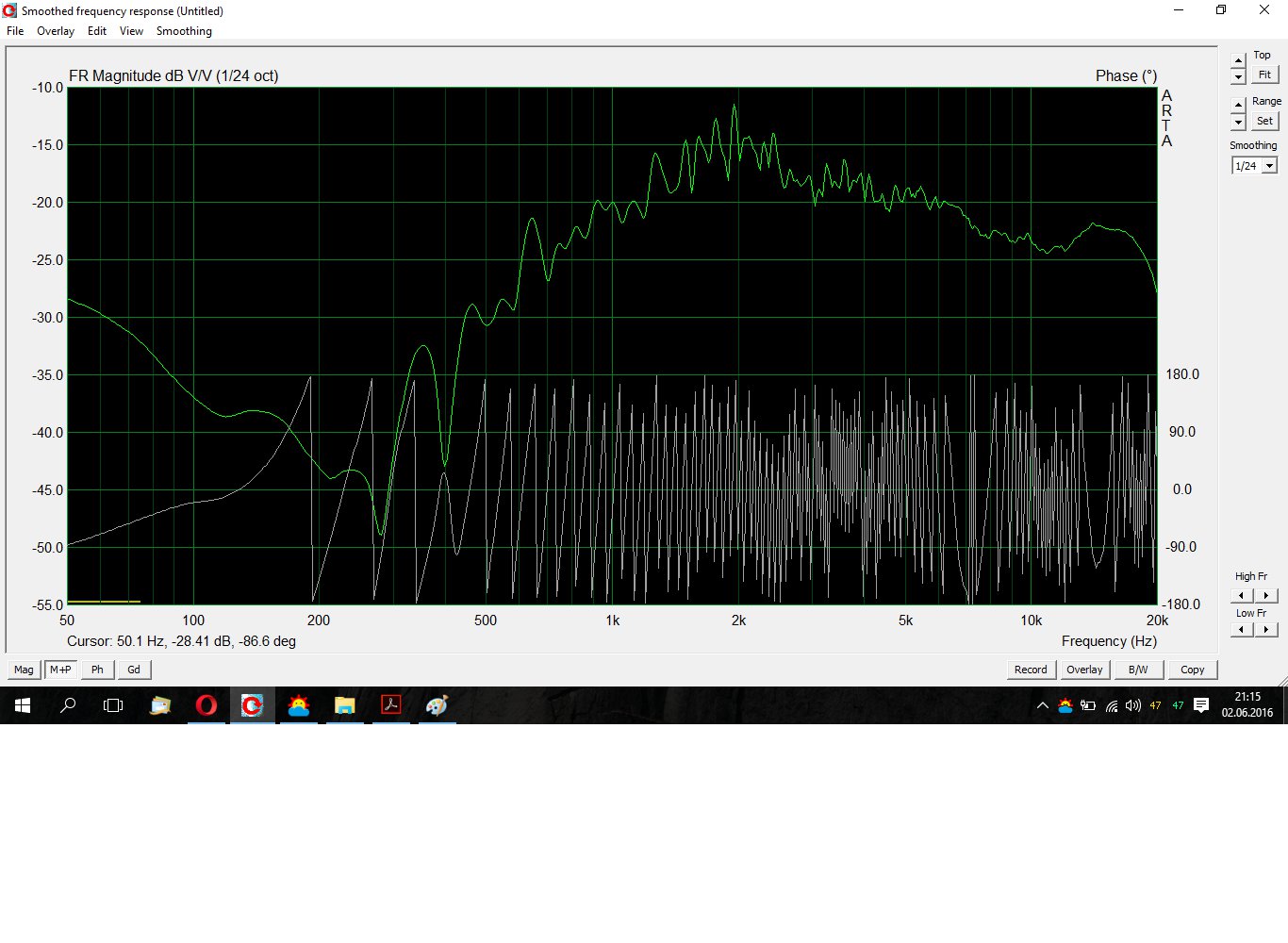The image size is (1288, 943).
Task: Raise the graph Top with up arrow
Action: coord(1238,61)
